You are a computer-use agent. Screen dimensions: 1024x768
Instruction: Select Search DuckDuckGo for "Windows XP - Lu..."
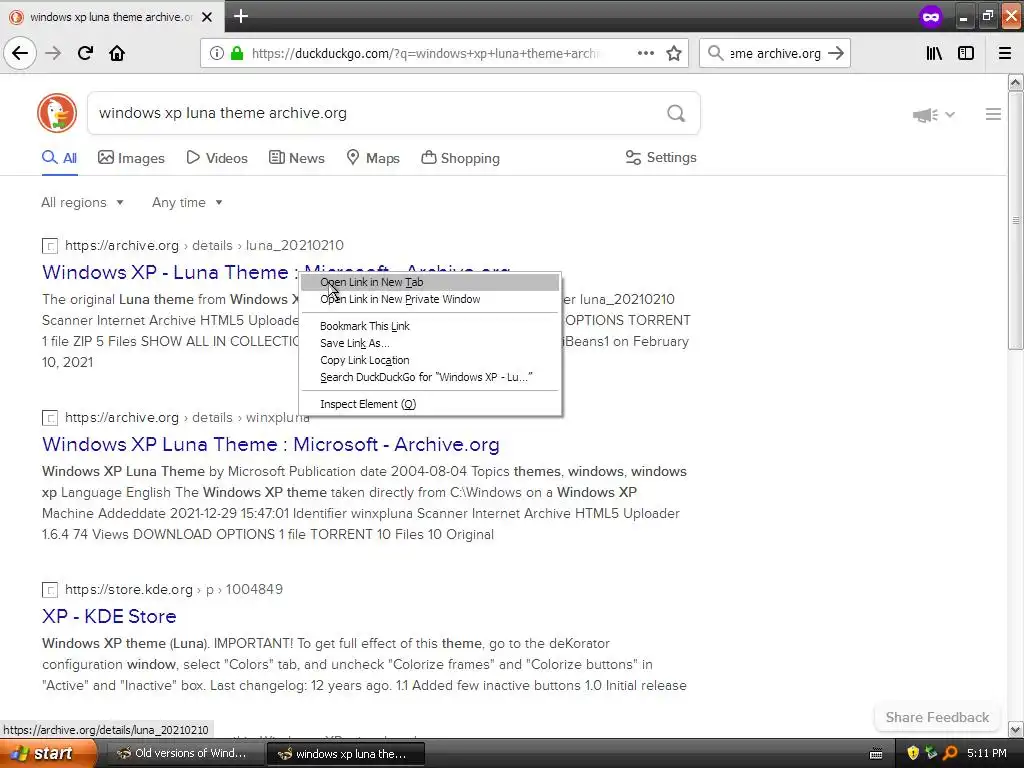coord(430,377)
